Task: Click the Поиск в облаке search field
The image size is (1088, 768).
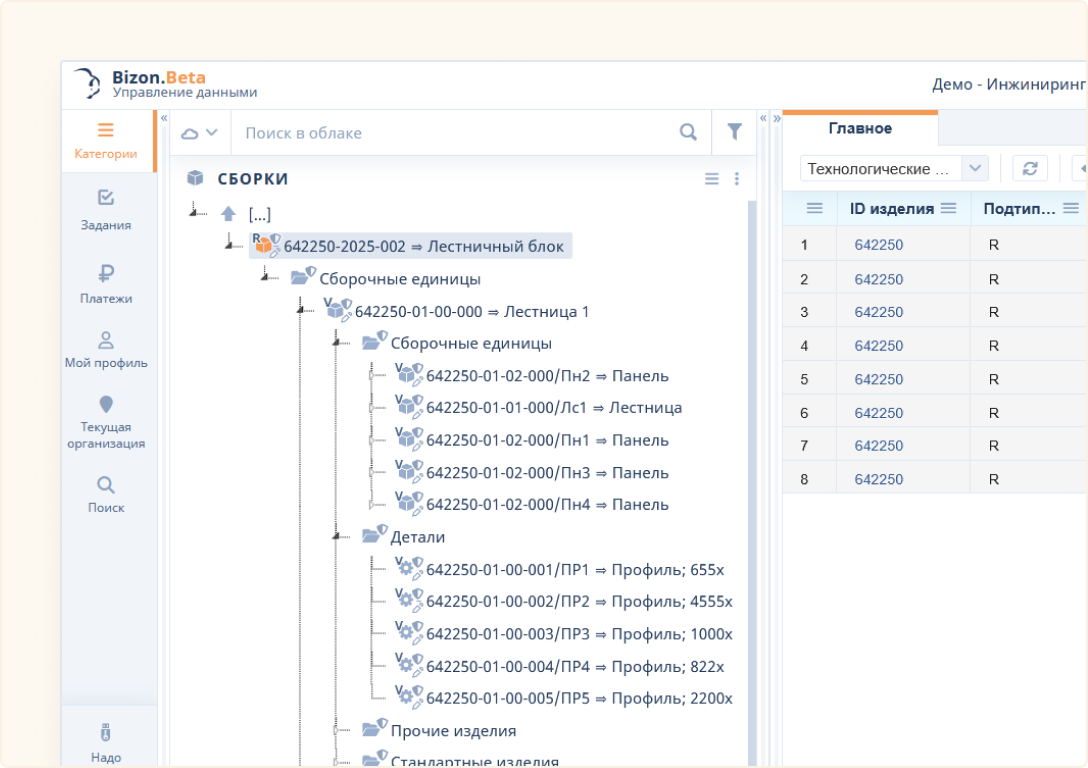Action: click(455, 133)
